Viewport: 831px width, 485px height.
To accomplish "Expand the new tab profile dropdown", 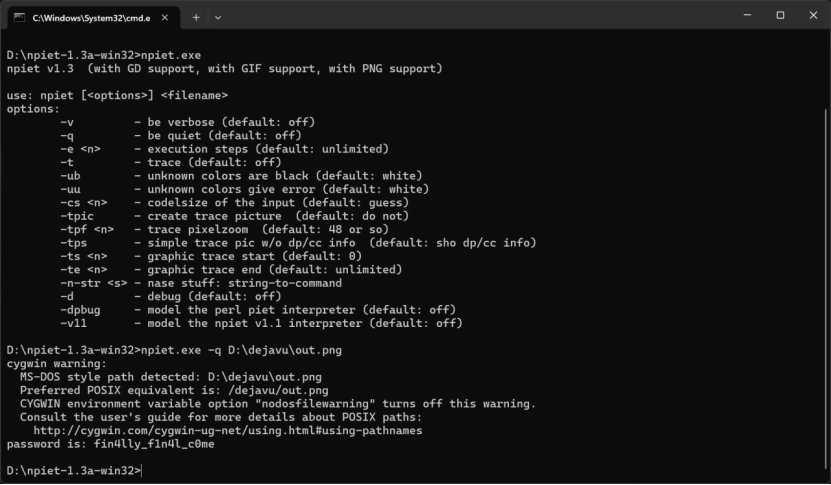I will [218, 17].
